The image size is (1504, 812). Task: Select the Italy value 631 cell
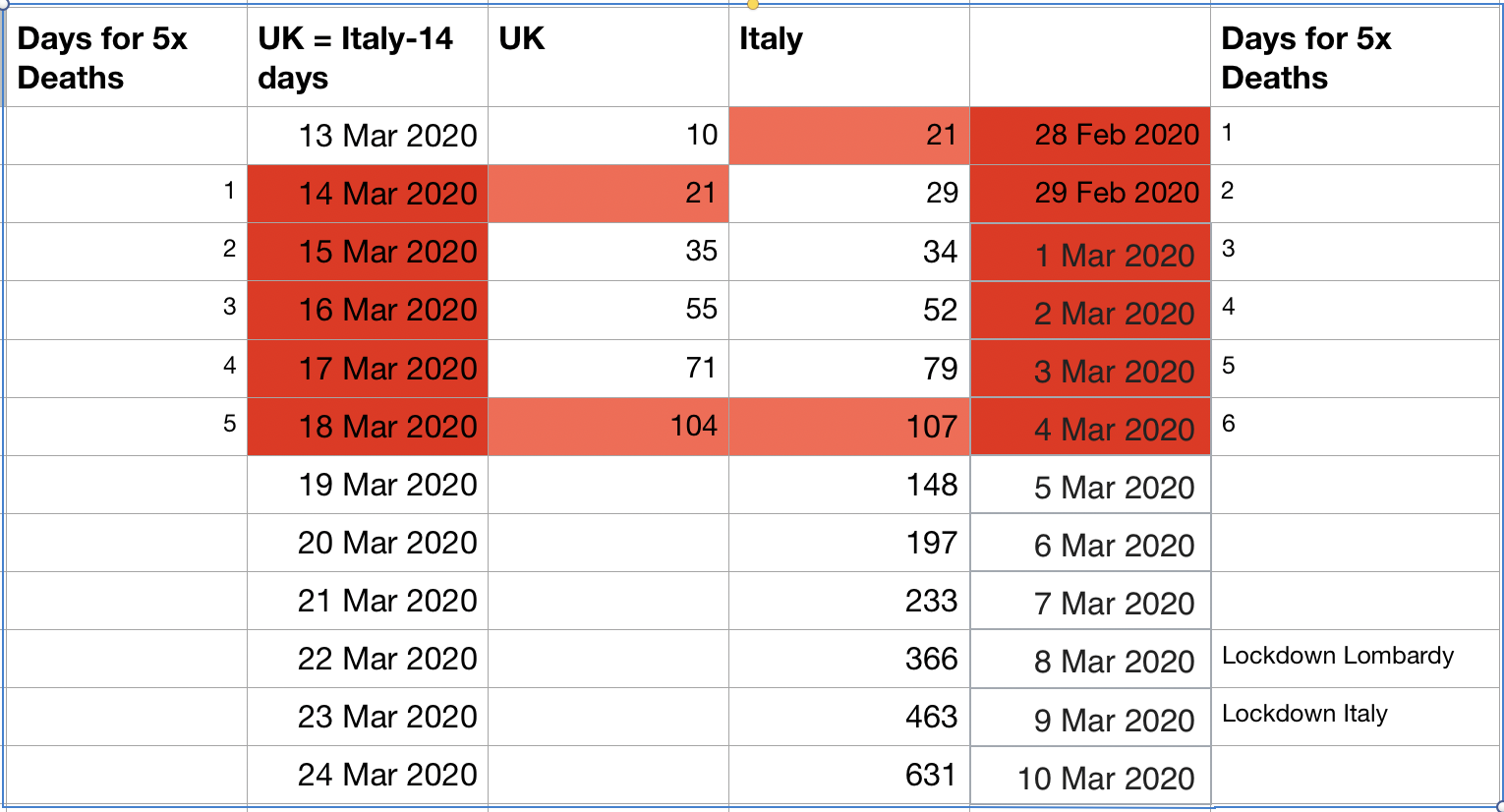tap(849, 775)
